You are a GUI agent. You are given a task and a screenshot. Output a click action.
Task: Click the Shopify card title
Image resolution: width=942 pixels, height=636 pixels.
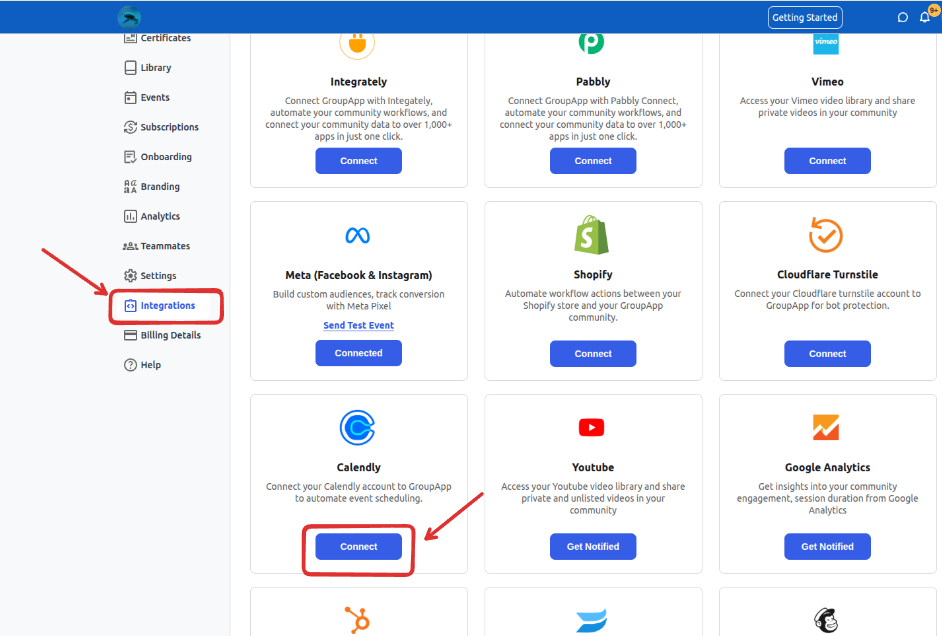click(593, 274)
